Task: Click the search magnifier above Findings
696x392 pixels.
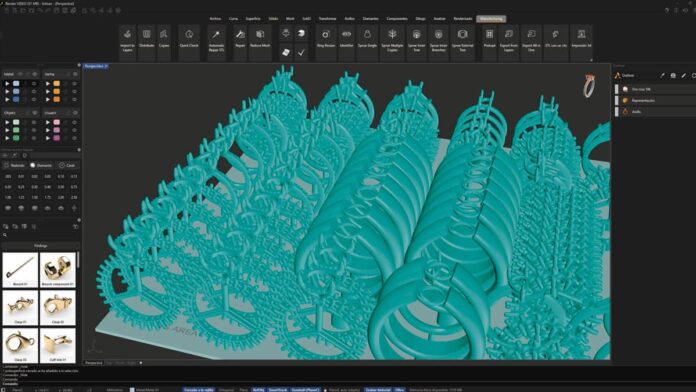Action: [x=5, y=235]
